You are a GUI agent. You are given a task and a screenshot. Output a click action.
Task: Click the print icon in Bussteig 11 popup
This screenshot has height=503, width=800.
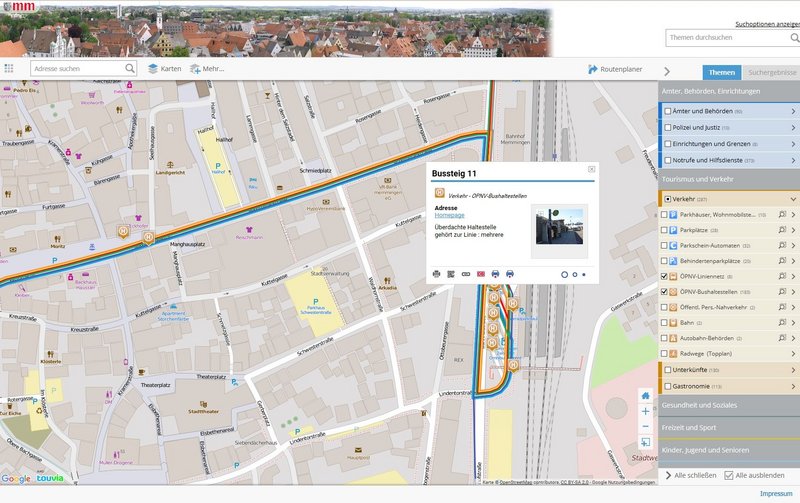click(436, 273)
